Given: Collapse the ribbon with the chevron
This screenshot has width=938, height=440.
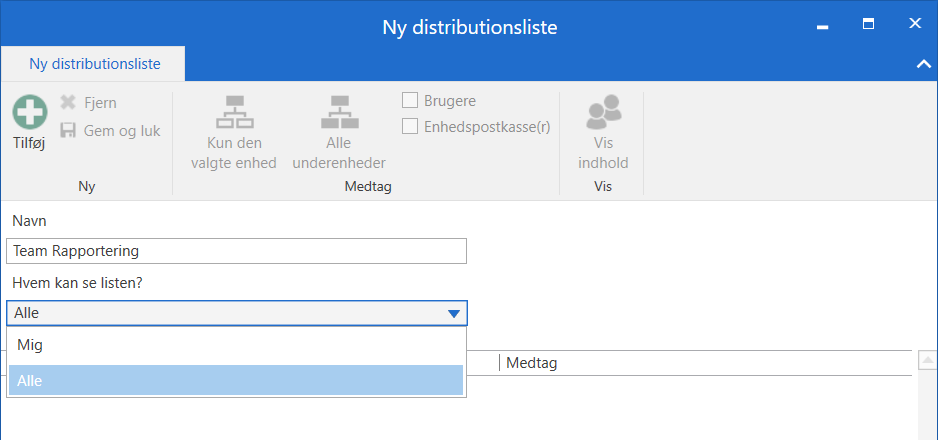Looking at the screenshot, I should [922, 64].
